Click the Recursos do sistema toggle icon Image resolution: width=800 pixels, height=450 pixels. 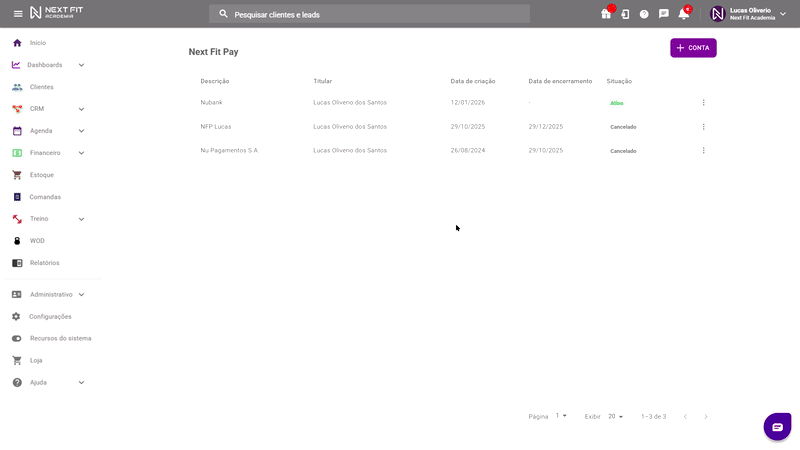(x=16, y=338)
